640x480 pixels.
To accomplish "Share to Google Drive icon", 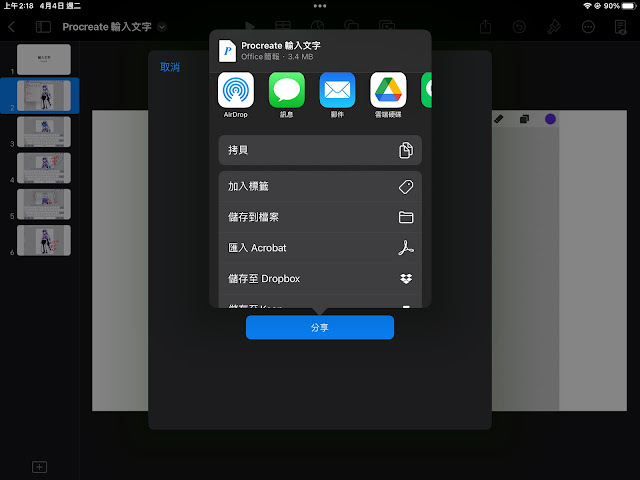I will click(x=388, y=90).
